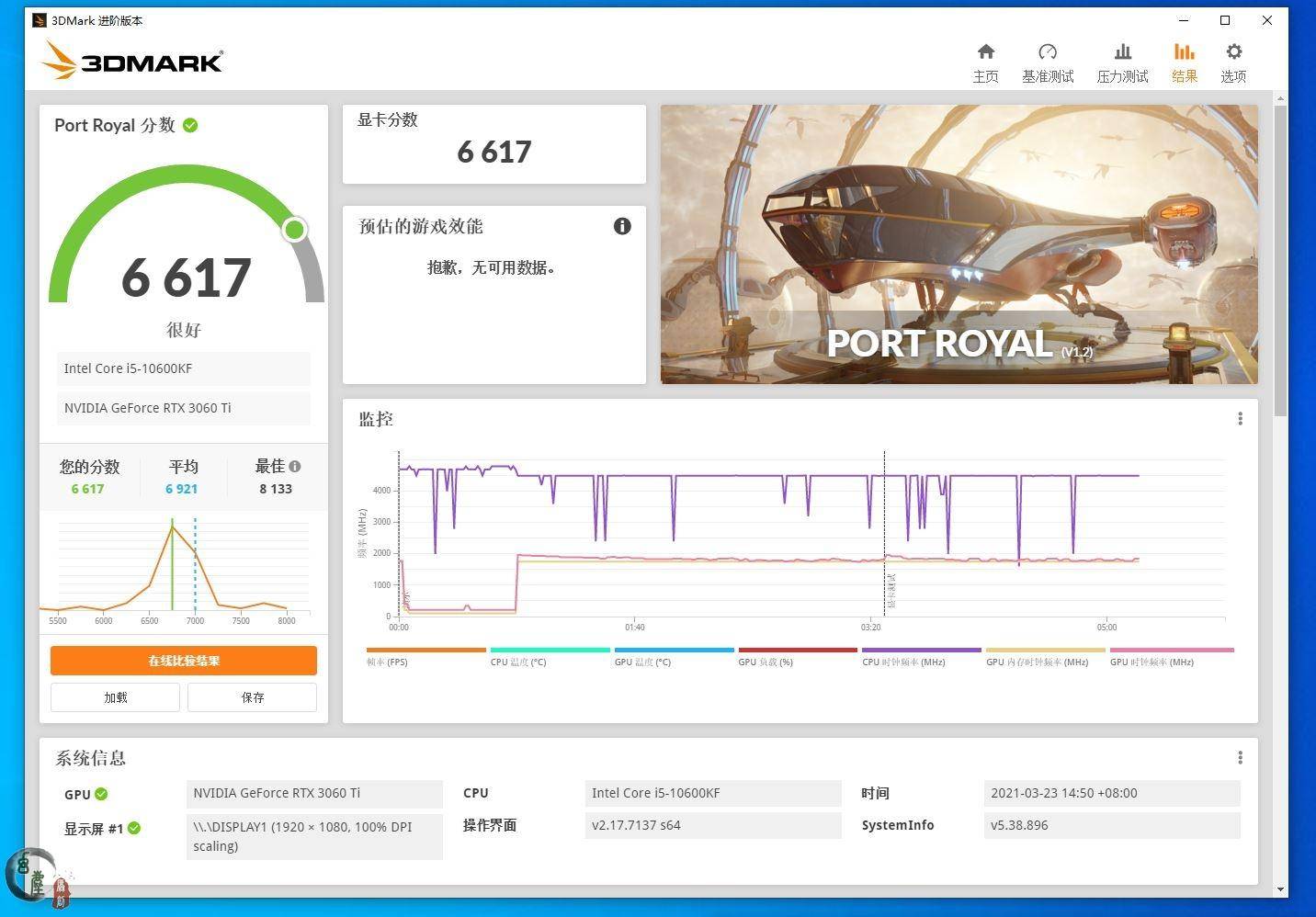Click the 您的分数 value 6 617
The width and height of the screenshot is (1316, 917).
[87, 489]
